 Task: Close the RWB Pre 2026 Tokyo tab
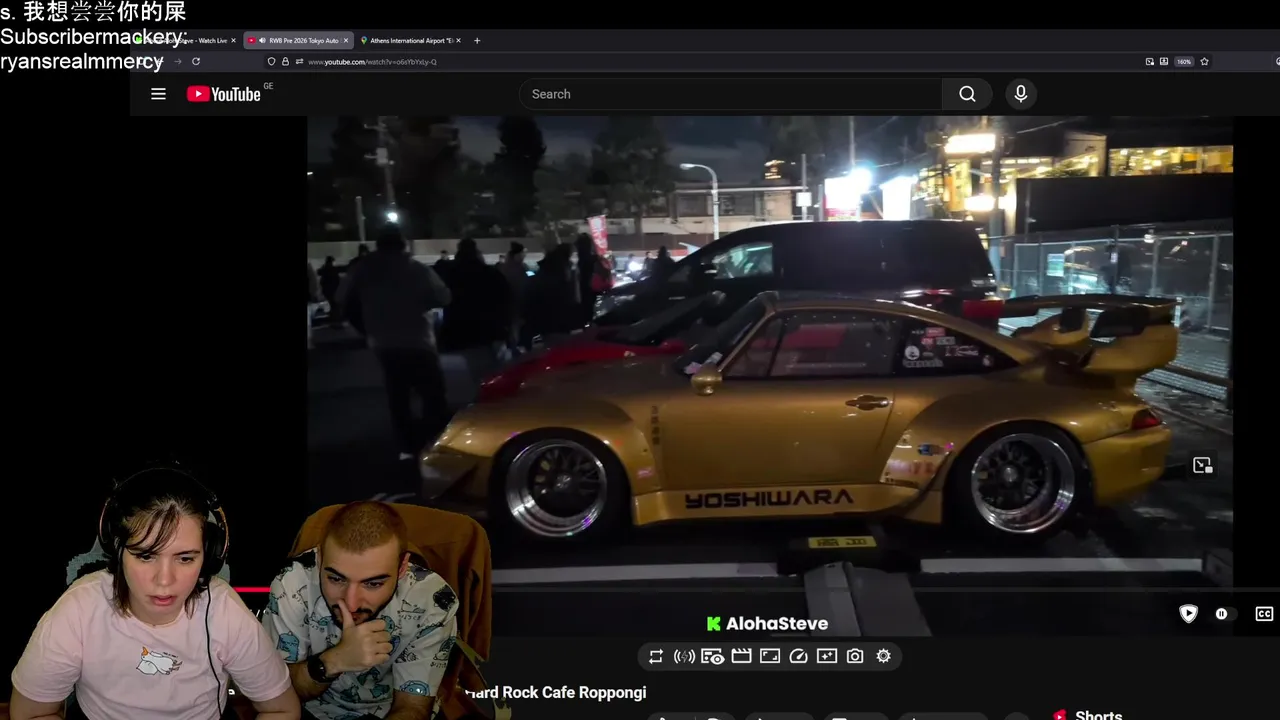pos(347,41)
